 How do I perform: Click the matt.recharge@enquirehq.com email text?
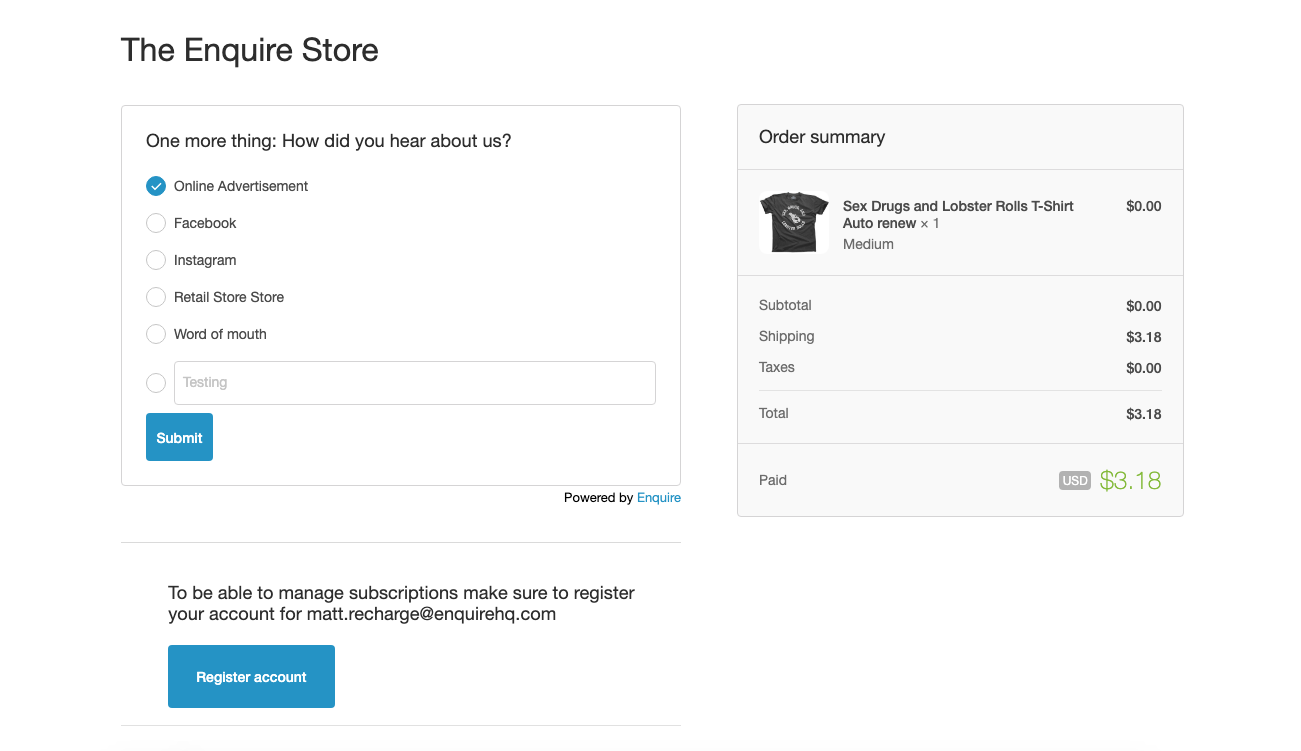point(430,614)
